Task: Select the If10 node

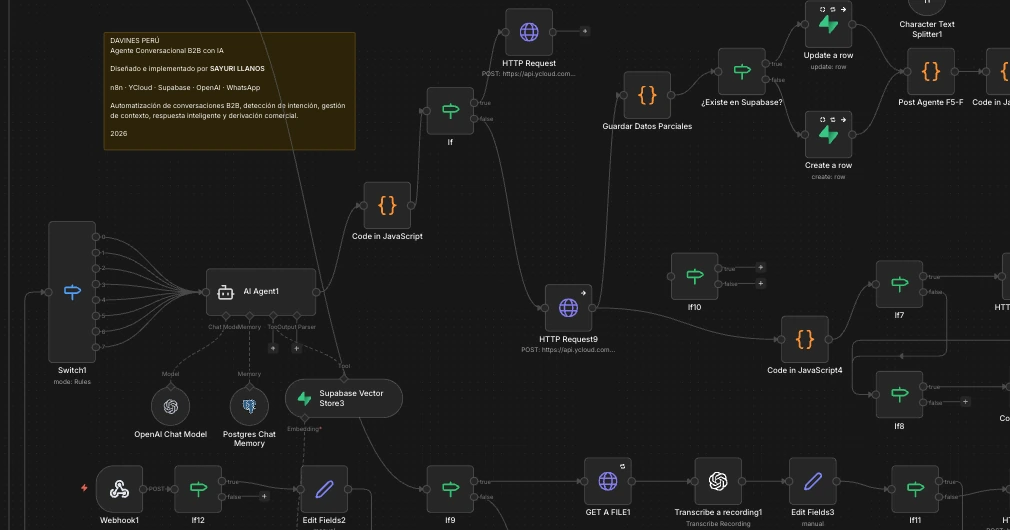Action: click(x=694, y=276)
